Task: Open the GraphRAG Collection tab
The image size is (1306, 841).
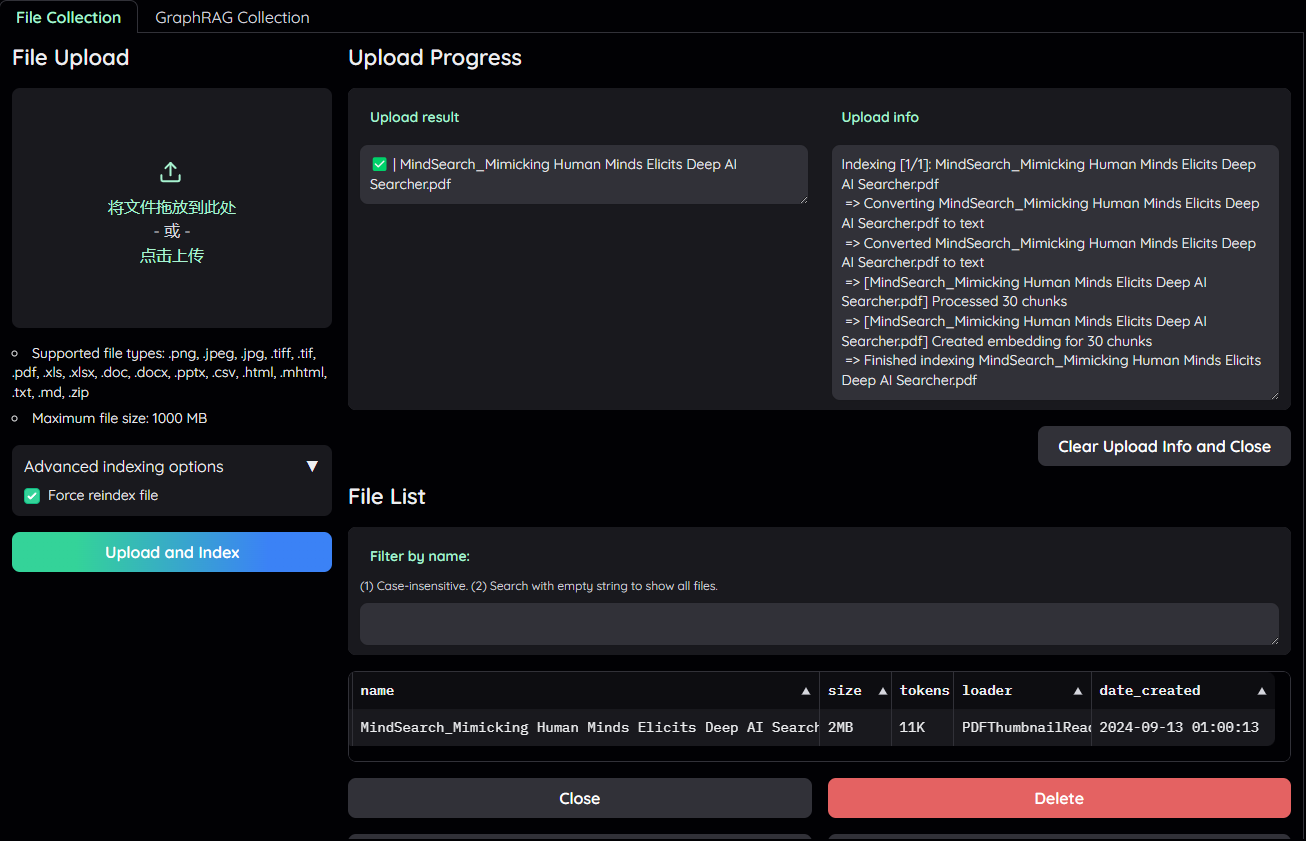Action: click(232, 17)
